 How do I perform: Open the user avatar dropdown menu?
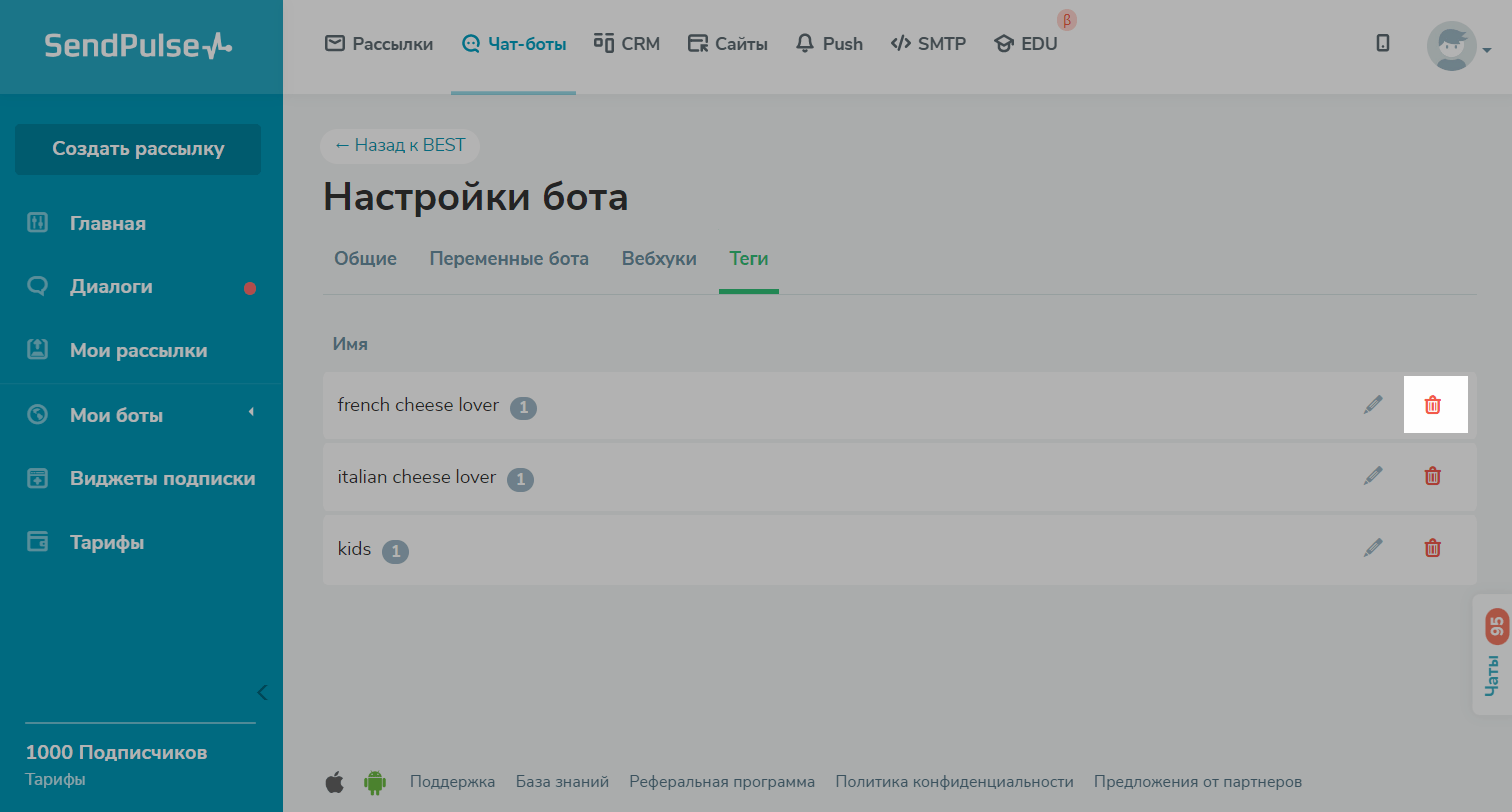pyautogui.click(x=1458, y=47)
